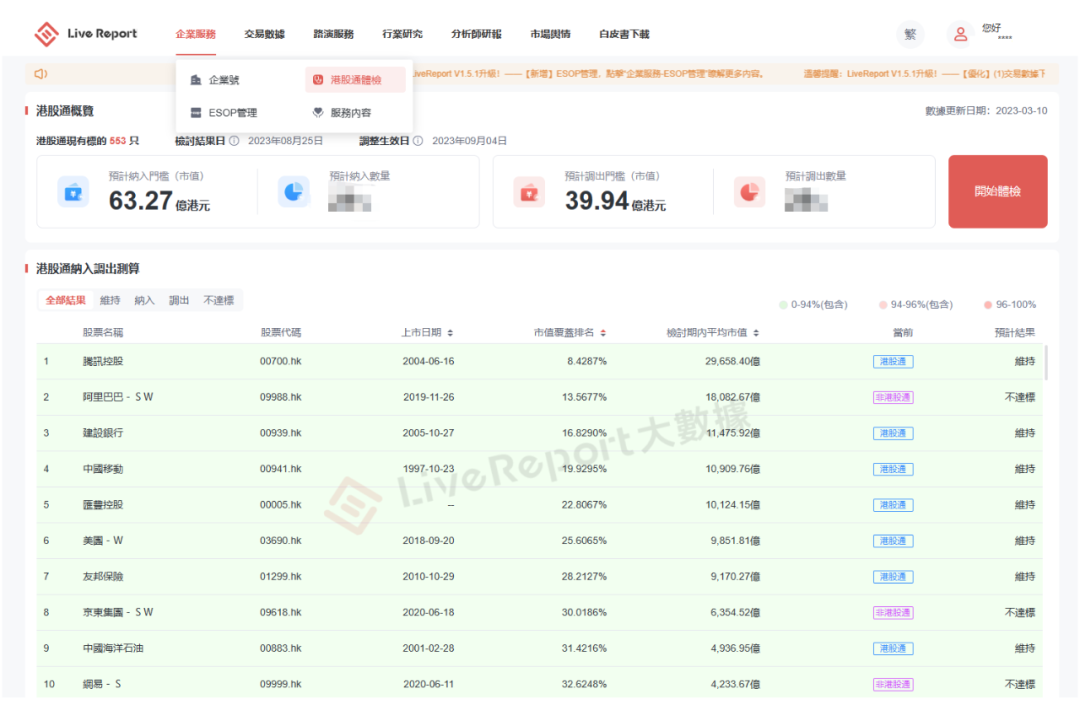The height and width of the screenshot is (710, 1080).
Task: Sort by 檢討期內平均市值 column arrows
Action: tap(756, 333)
